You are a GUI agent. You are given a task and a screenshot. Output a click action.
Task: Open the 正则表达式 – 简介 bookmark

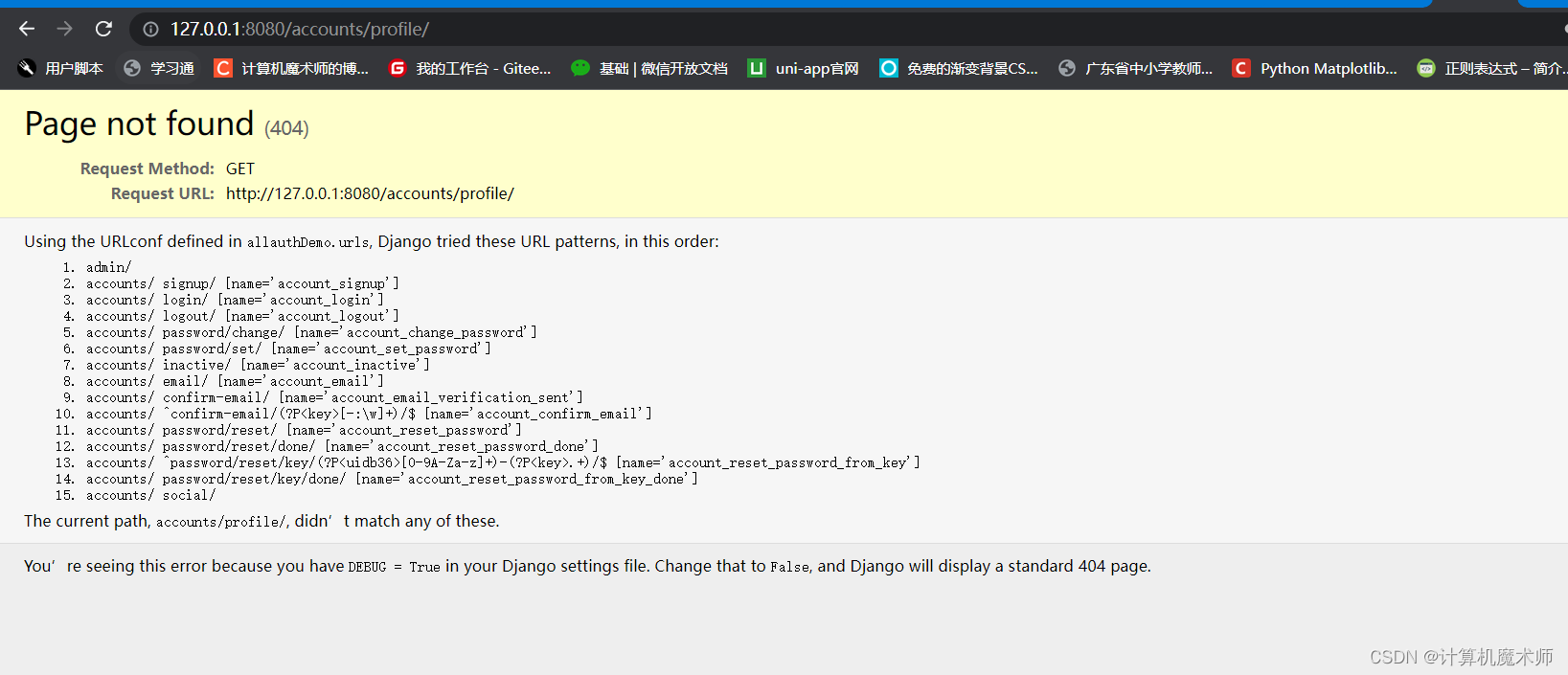pos(1491,68)
